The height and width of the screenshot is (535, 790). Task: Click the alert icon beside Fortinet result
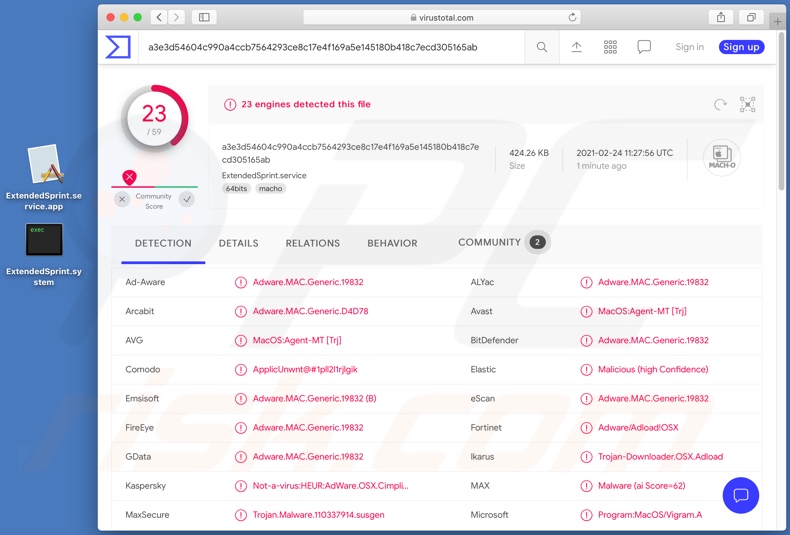click(x=586, y=428)
